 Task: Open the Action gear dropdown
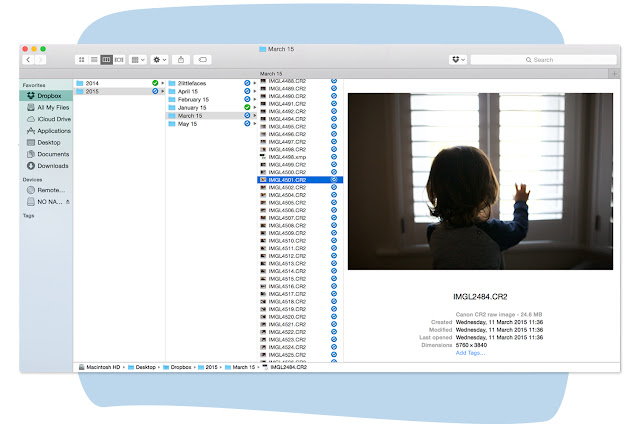[x=159, y=60]
